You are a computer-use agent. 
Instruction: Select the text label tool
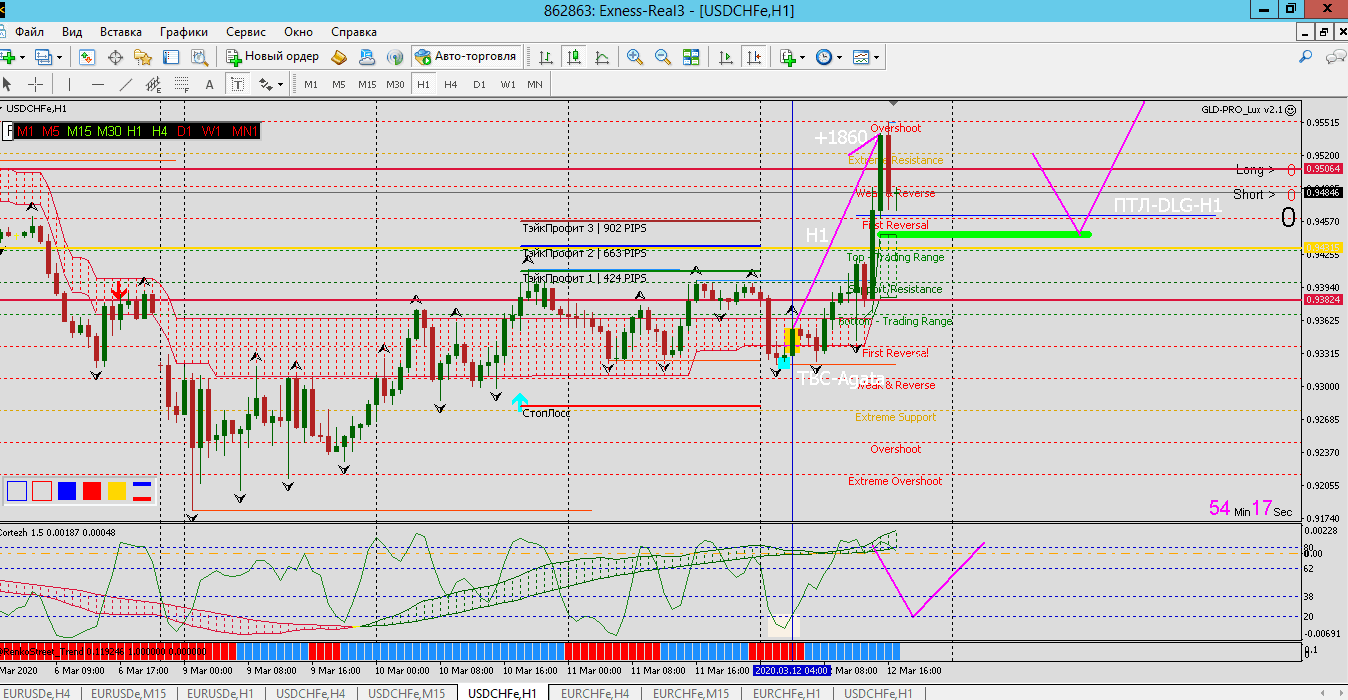(x=237, y=84)
